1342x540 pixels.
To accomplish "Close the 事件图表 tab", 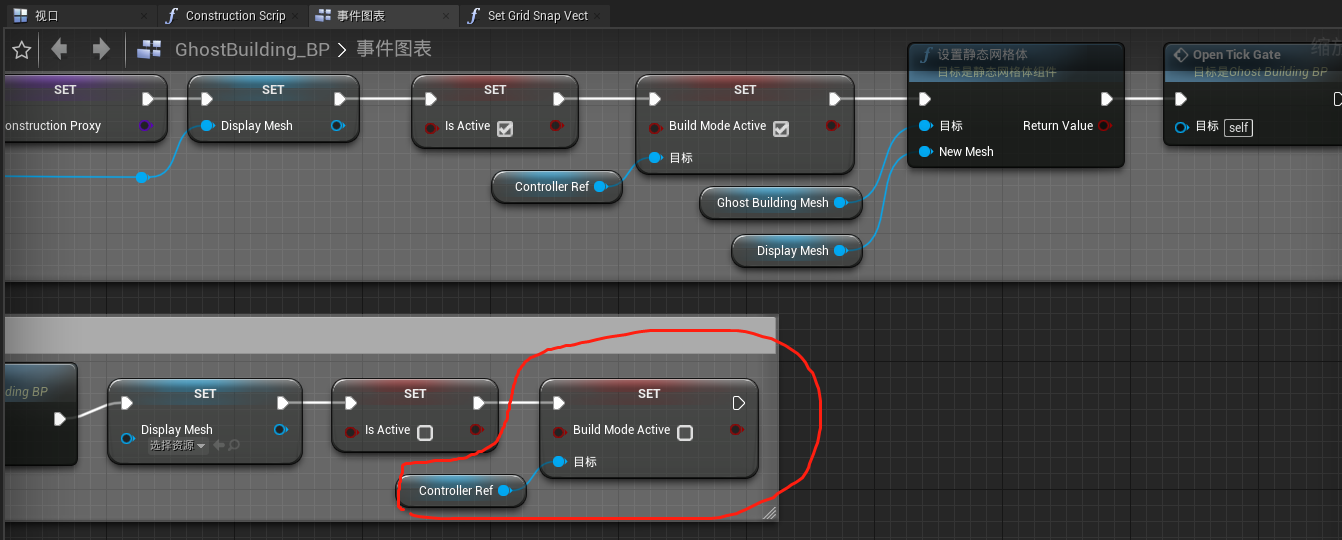I will pos(448,15).
